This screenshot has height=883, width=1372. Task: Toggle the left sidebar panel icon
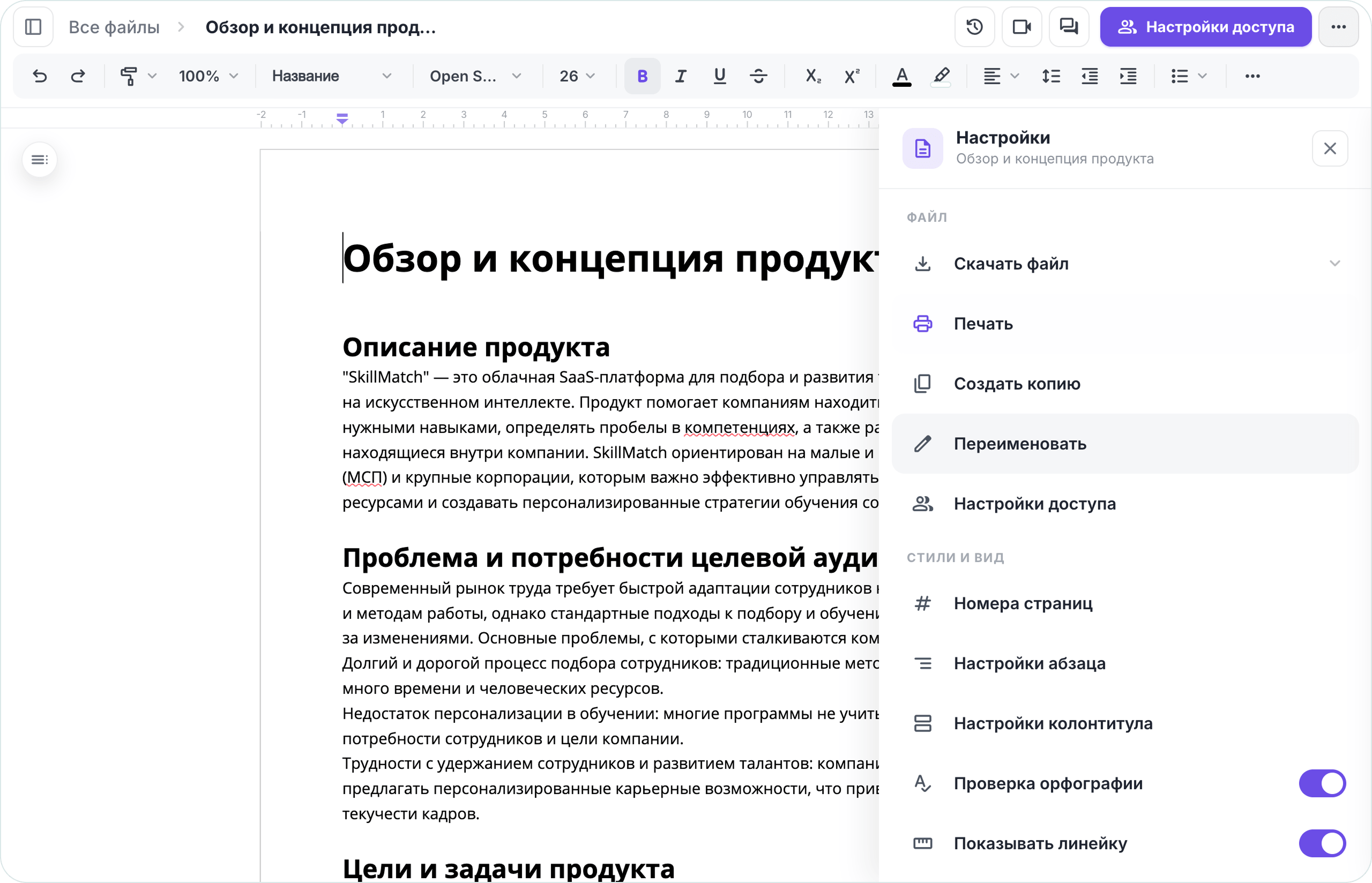[33, 27]
